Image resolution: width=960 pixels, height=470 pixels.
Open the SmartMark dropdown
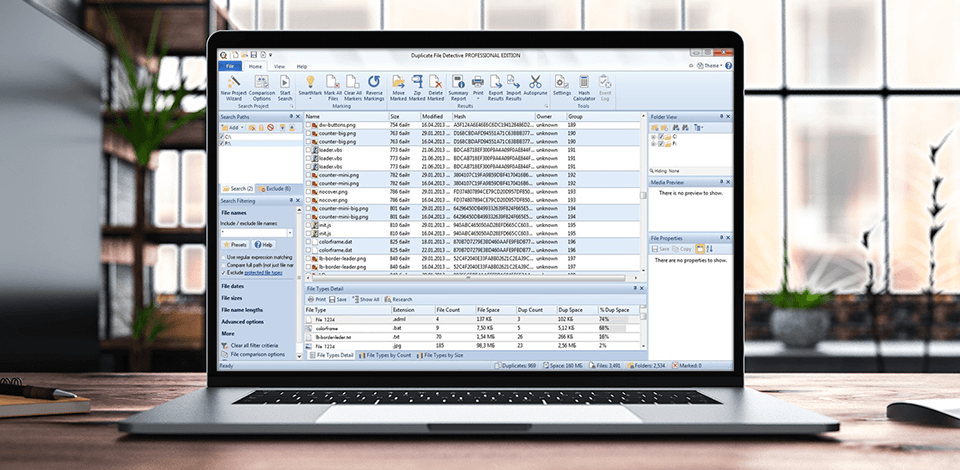click(x=310, y=98)
